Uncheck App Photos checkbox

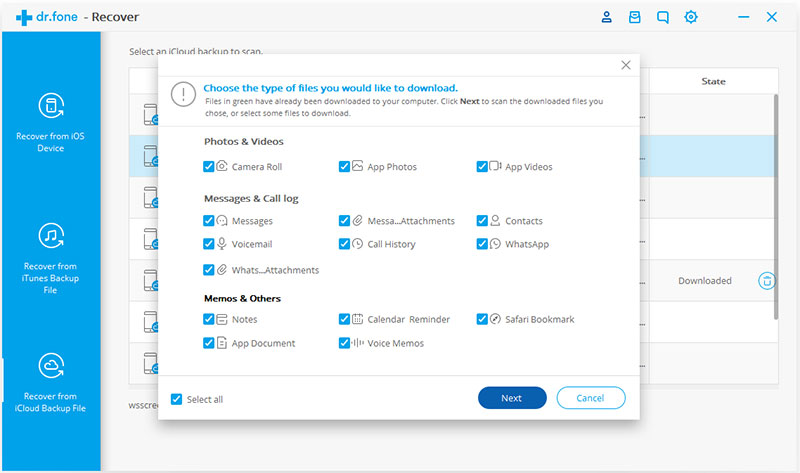click(x=344, y=166)
